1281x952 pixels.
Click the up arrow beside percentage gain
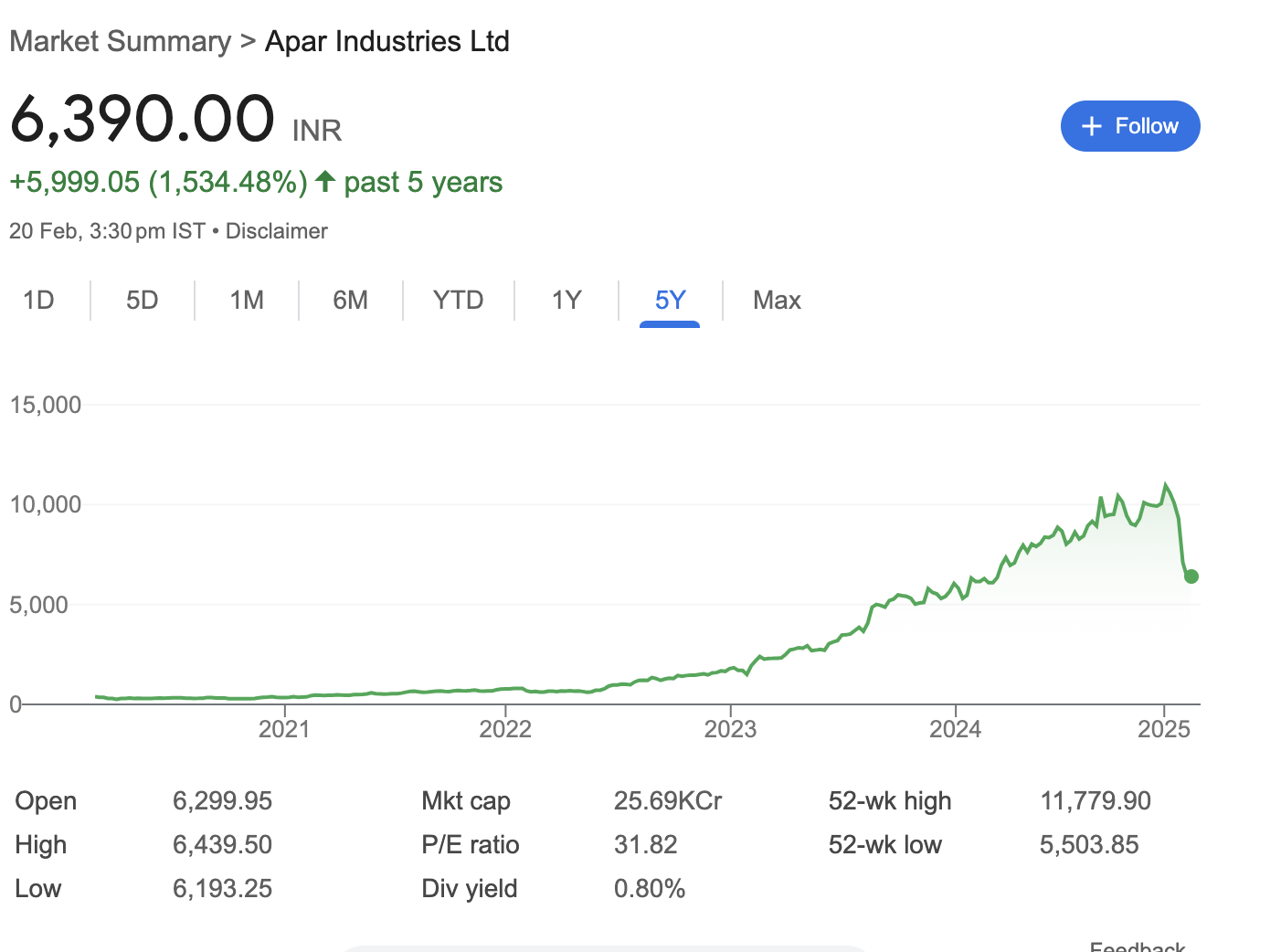(x=325, y=181)
